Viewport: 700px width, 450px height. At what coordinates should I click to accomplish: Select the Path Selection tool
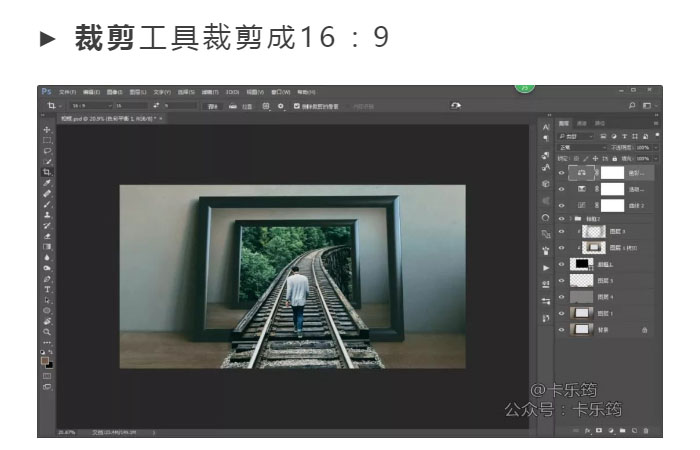pyautogui.click(x=47, y=300)
